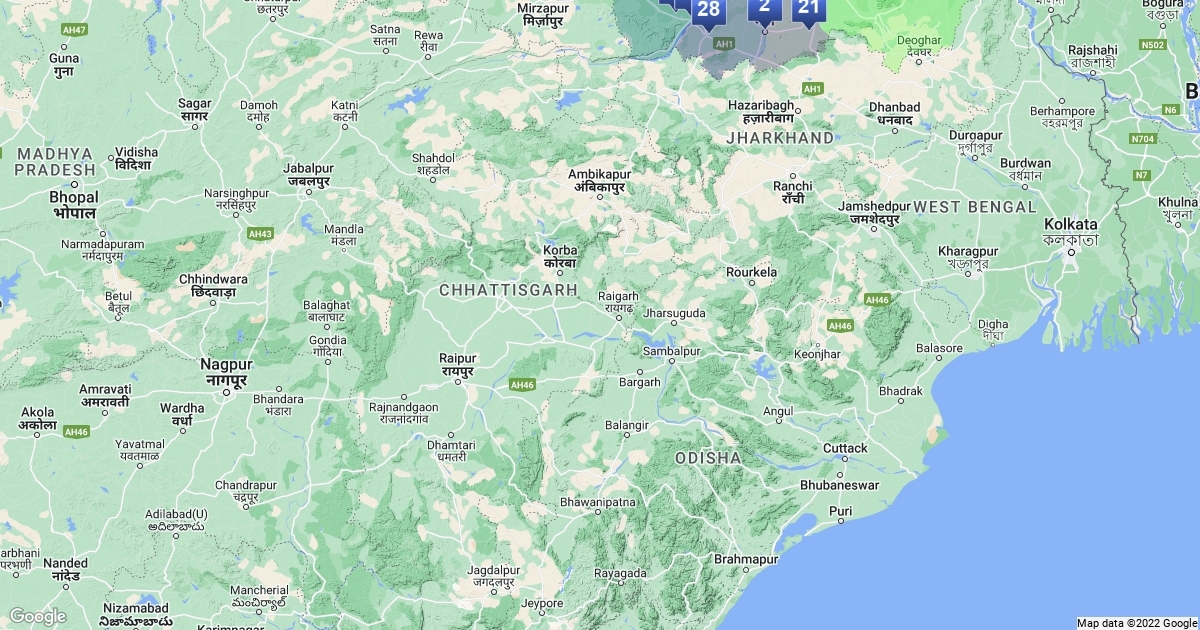Click the Google logo
This screenshot has width=1200, height=630.
click(x=37, y=616)
